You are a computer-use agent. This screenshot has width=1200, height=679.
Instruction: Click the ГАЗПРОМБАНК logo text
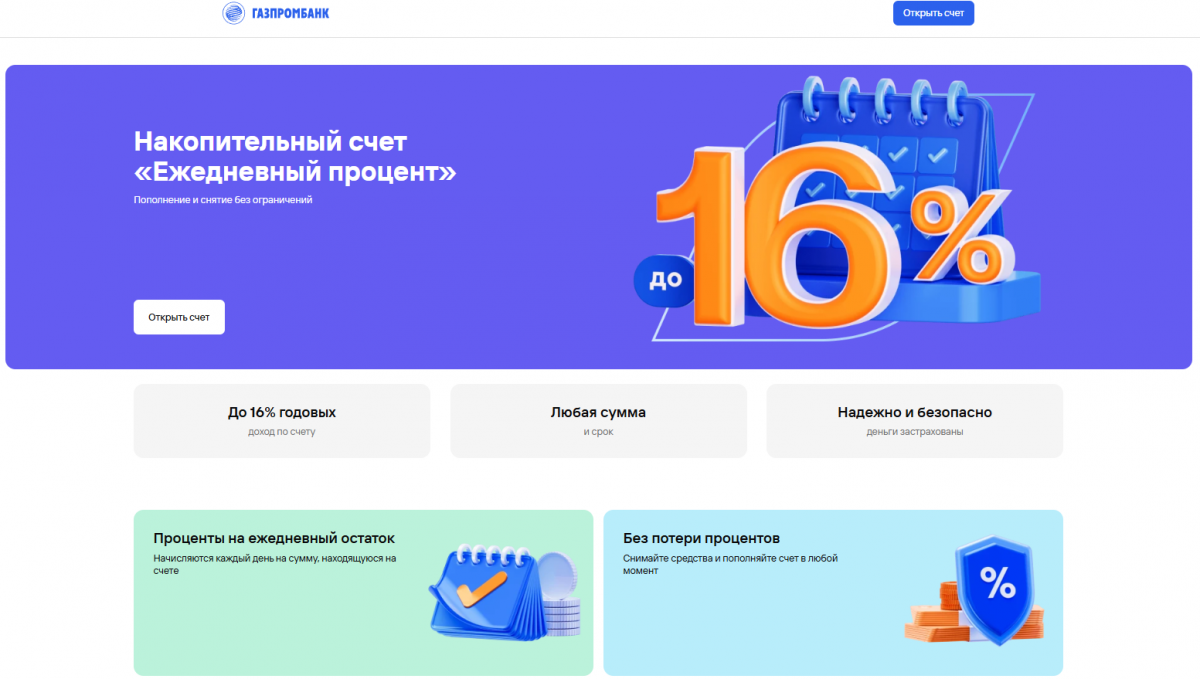pos(289,13)
